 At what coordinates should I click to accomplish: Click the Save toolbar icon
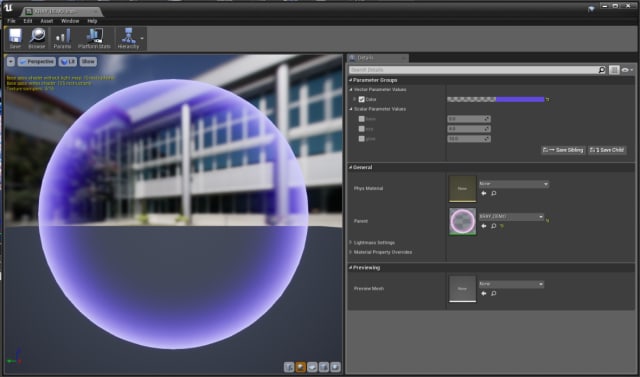[15, 39]
